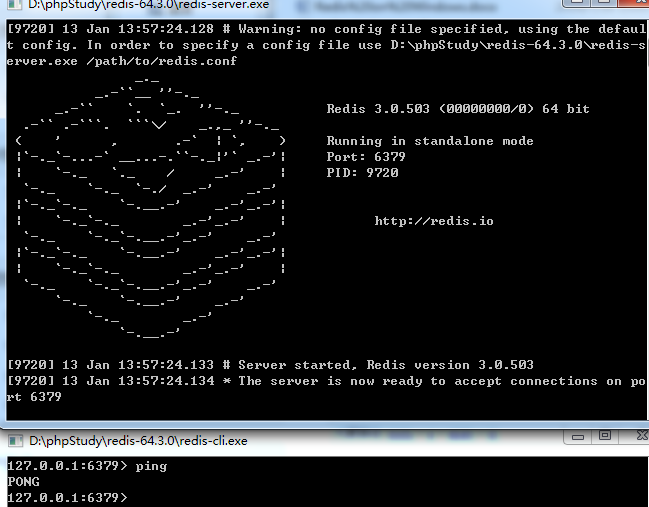Image resolution: width=649 pixels, height=507 pixels.
Task: Click the 'no config file specified' warning line
Action: [x=326, y=45]
